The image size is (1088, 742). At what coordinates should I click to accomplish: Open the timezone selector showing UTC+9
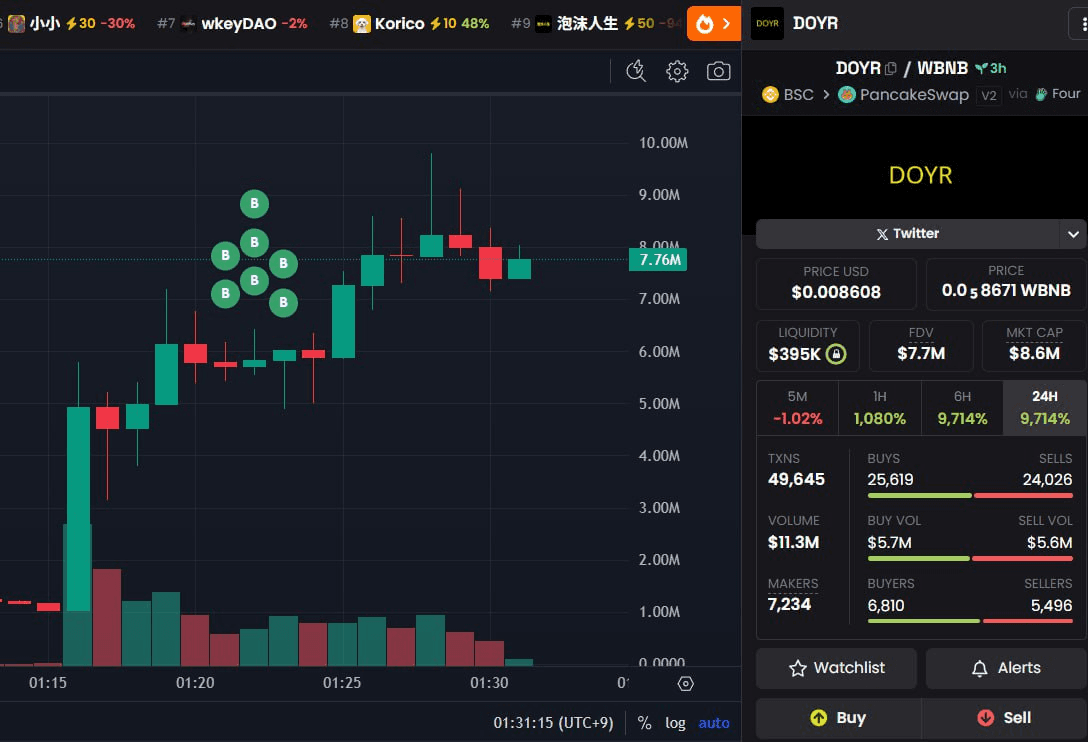coord(553,723)
